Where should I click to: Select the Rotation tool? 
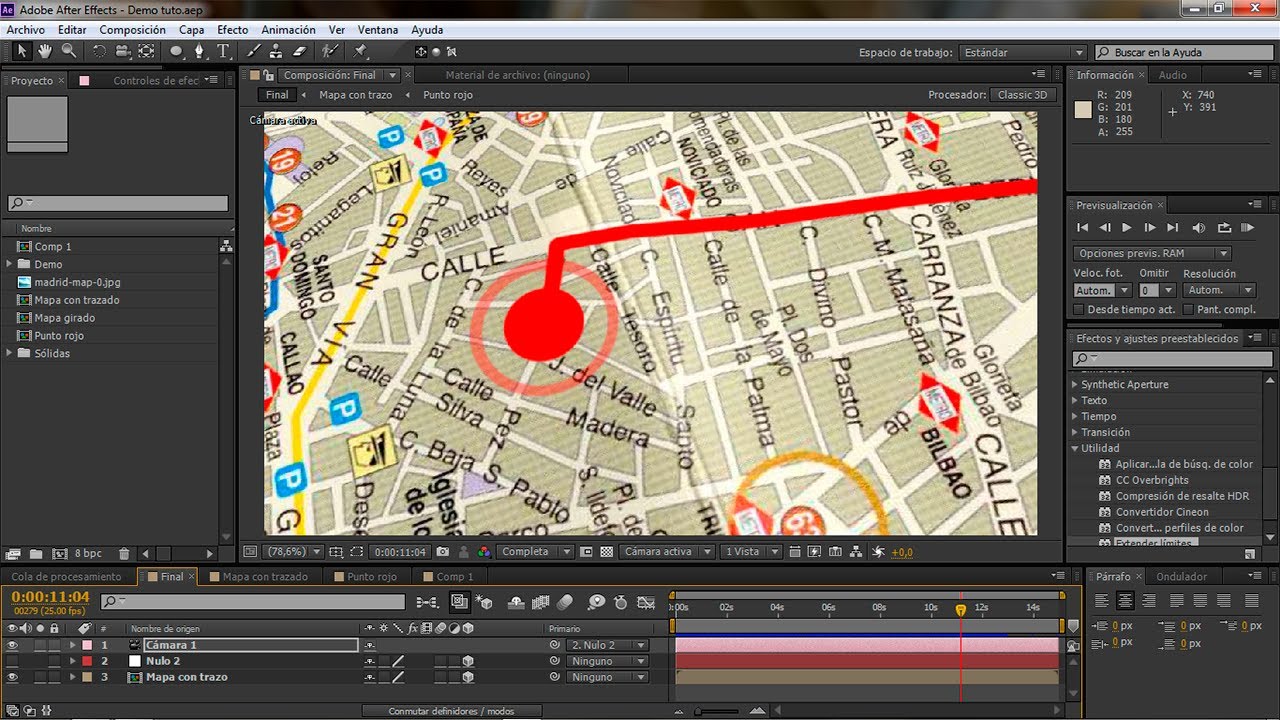click(99, 51)
